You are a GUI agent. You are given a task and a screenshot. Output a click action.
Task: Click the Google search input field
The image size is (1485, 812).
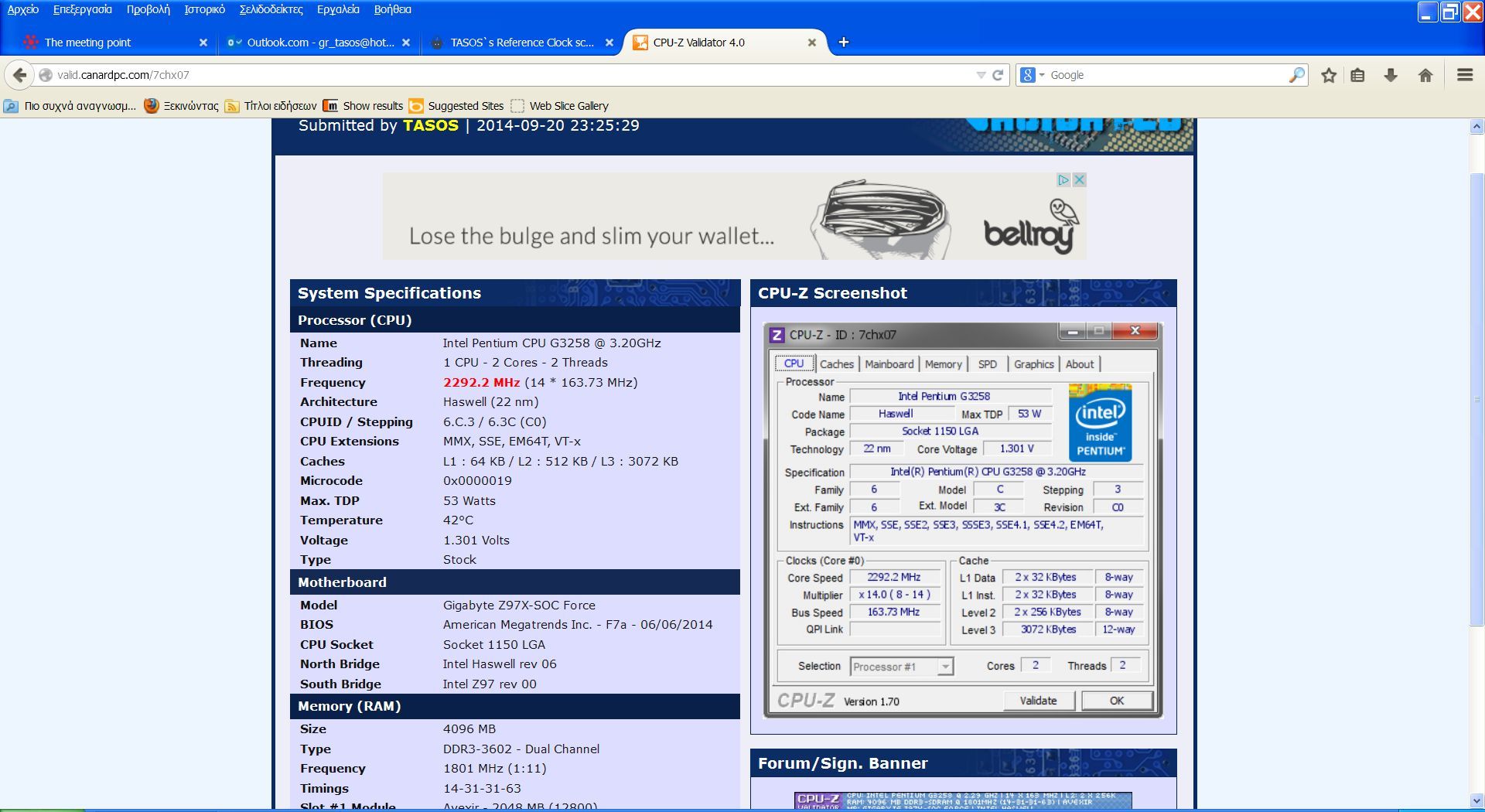coord(1166,75)
